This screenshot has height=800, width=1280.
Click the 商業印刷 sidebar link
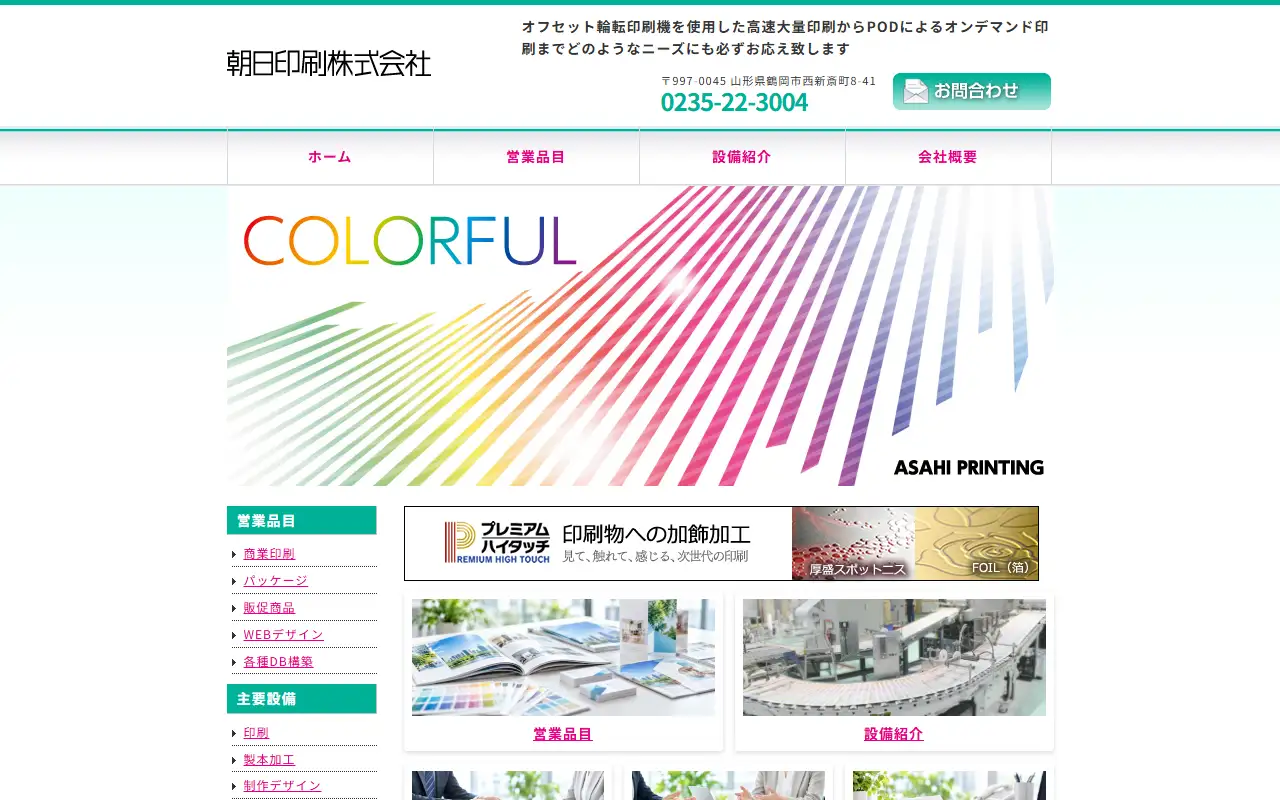[x=269, y=554]
